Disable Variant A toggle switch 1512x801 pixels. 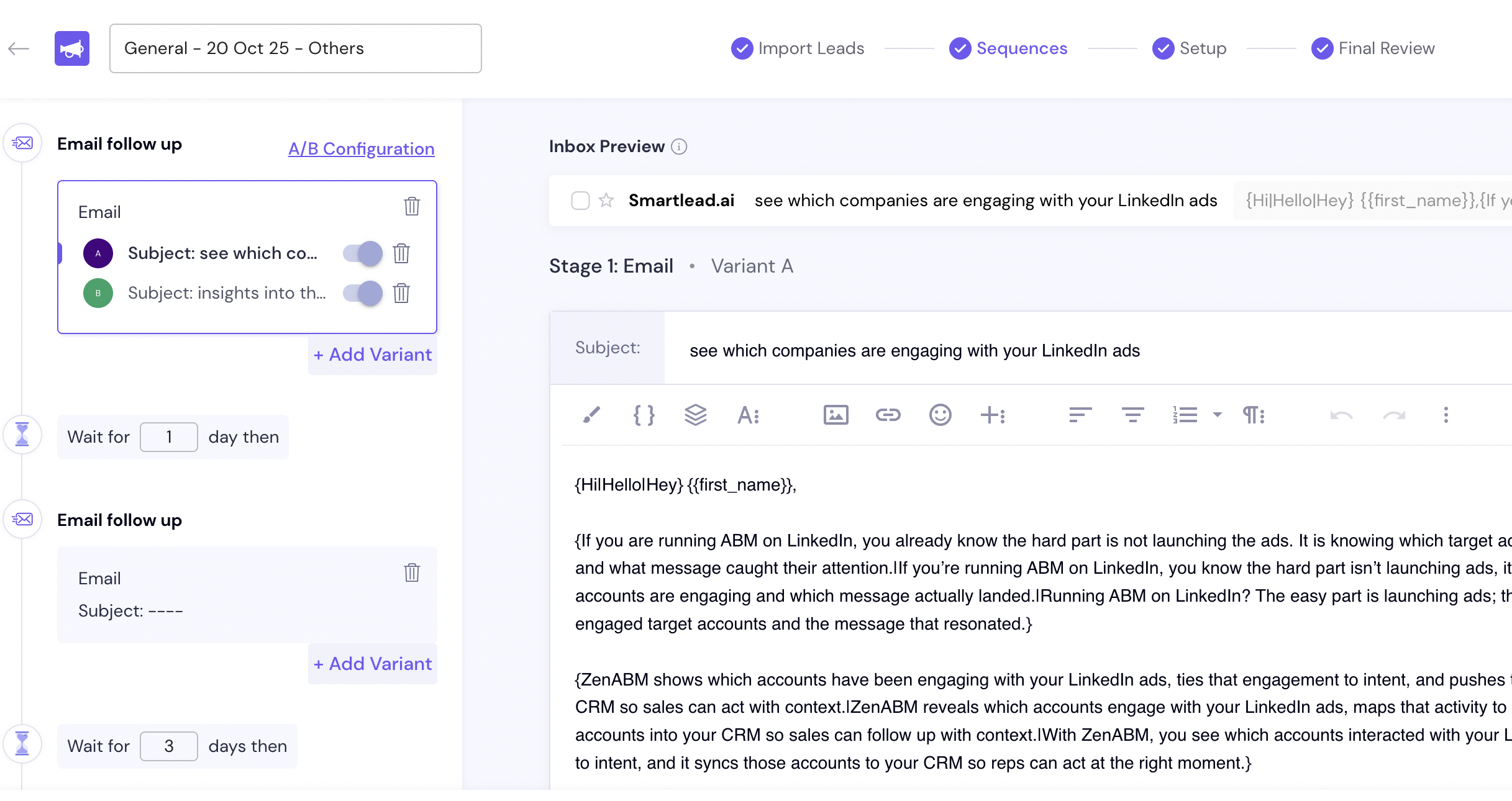pos(363,253)
